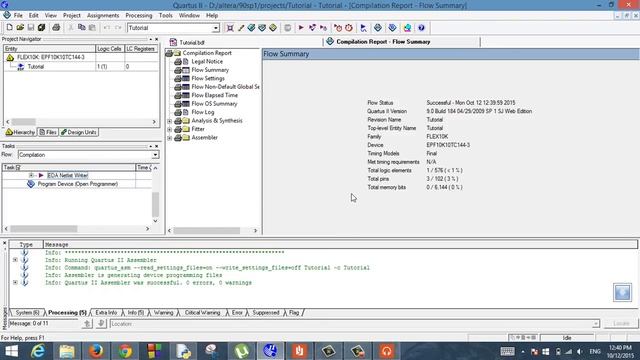Viewport: 640px width, 360px height.
Task: Click Program Device (Open Programmer) task
Action: click(78, 184)
